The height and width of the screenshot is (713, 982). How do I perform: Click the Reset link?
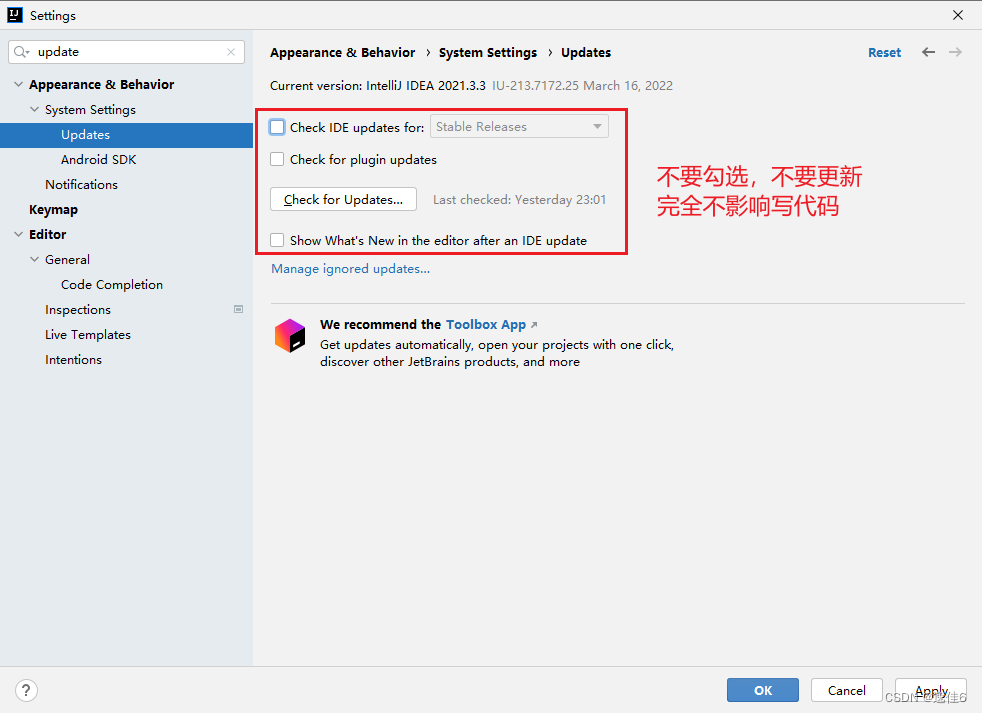884,53
